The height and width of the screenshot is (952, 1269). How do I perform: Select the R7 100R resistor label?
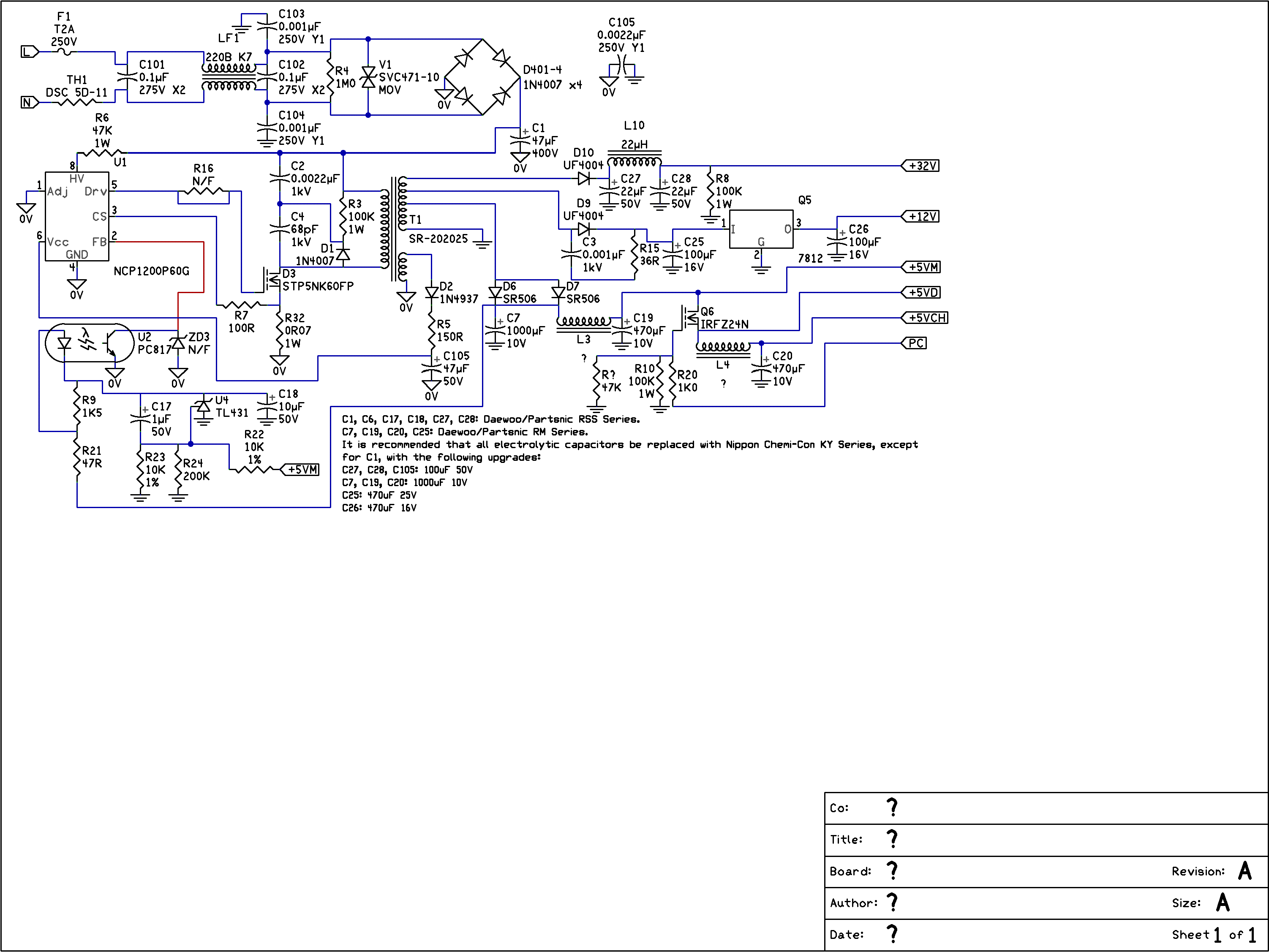pos(241,322)
